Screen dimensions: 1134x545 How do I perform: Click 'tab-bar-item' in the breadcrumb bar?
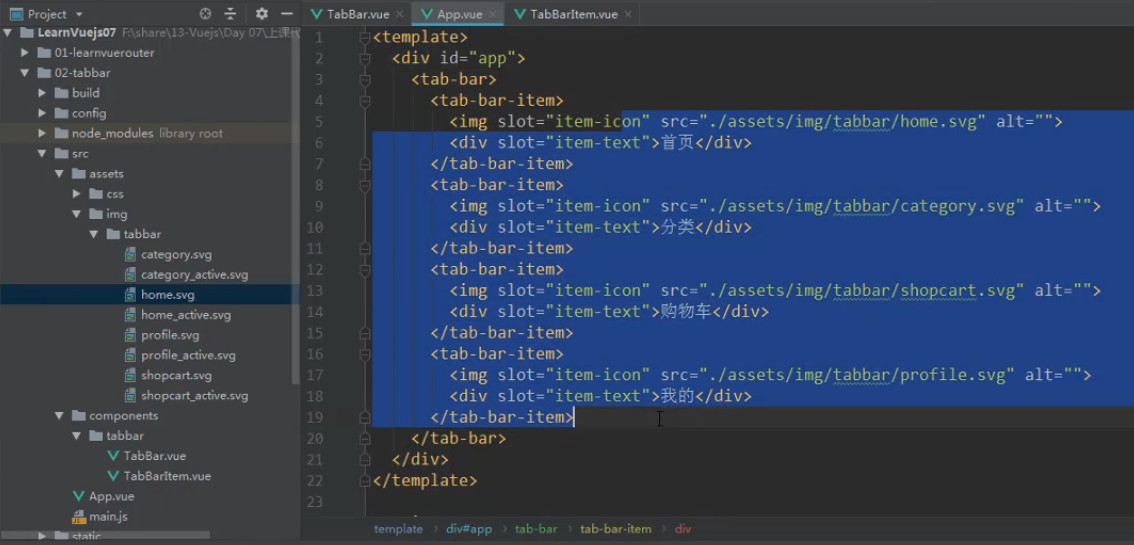pos(615,529)
